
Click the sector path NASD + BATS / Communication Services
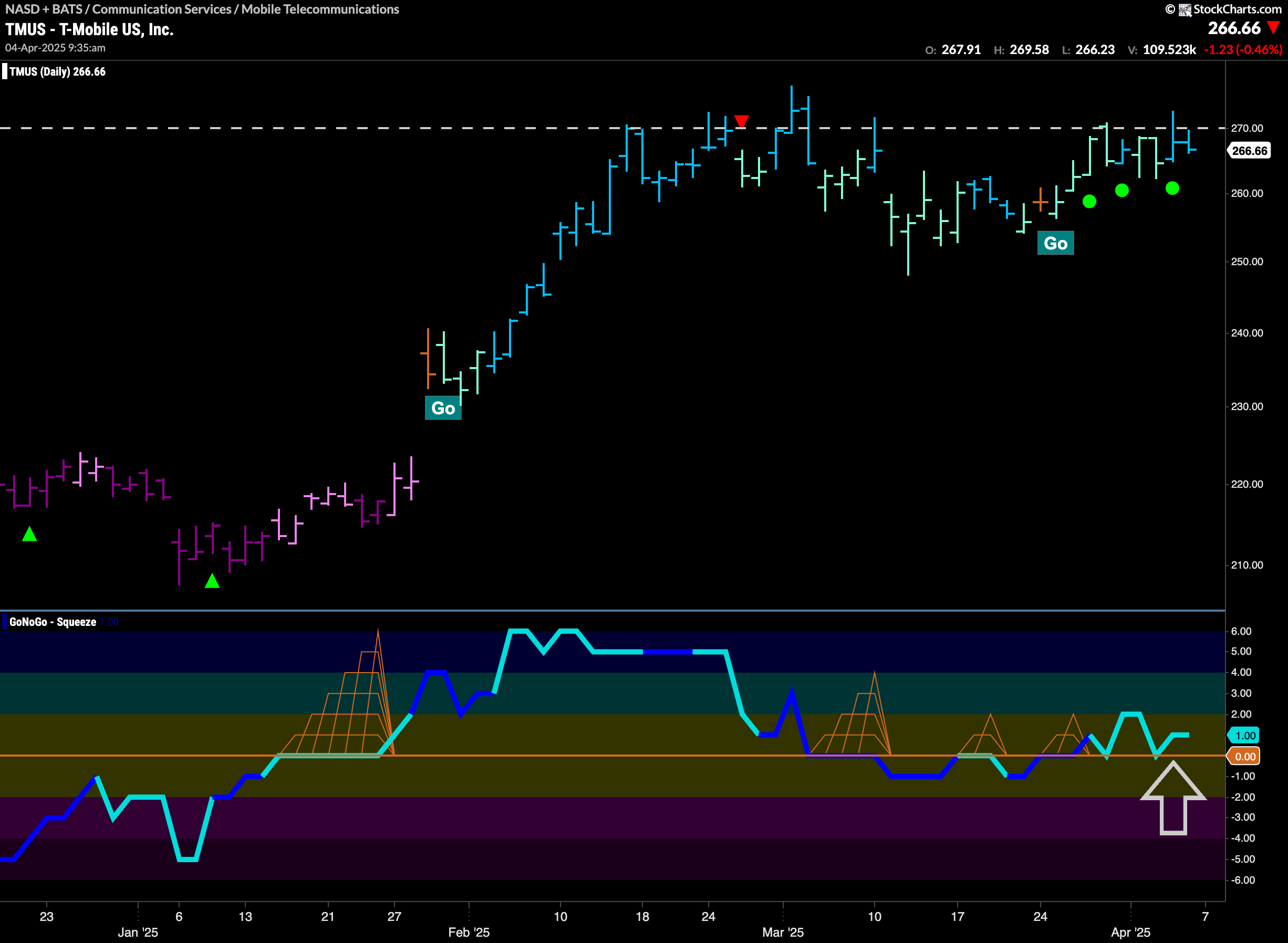coord(118,9)
